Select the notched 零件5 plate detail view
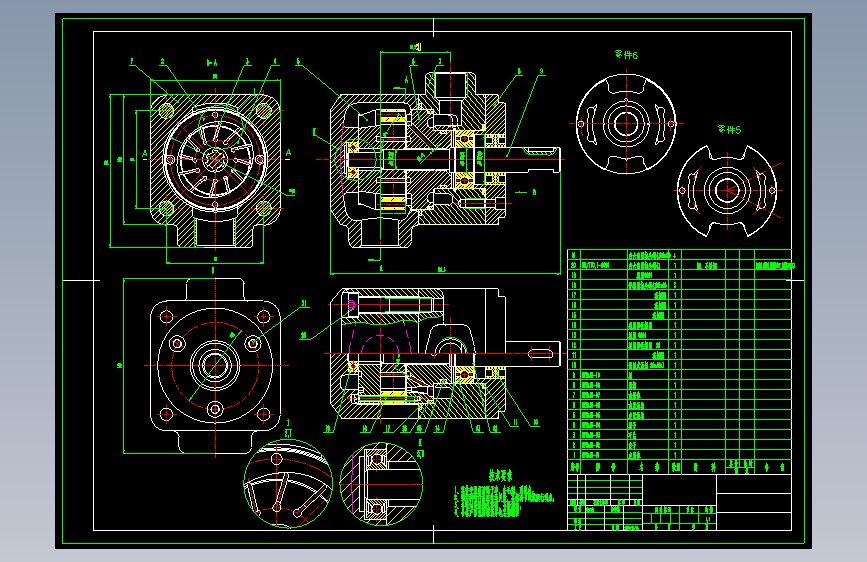Viewport: 867px width, 562px height. 727,190
